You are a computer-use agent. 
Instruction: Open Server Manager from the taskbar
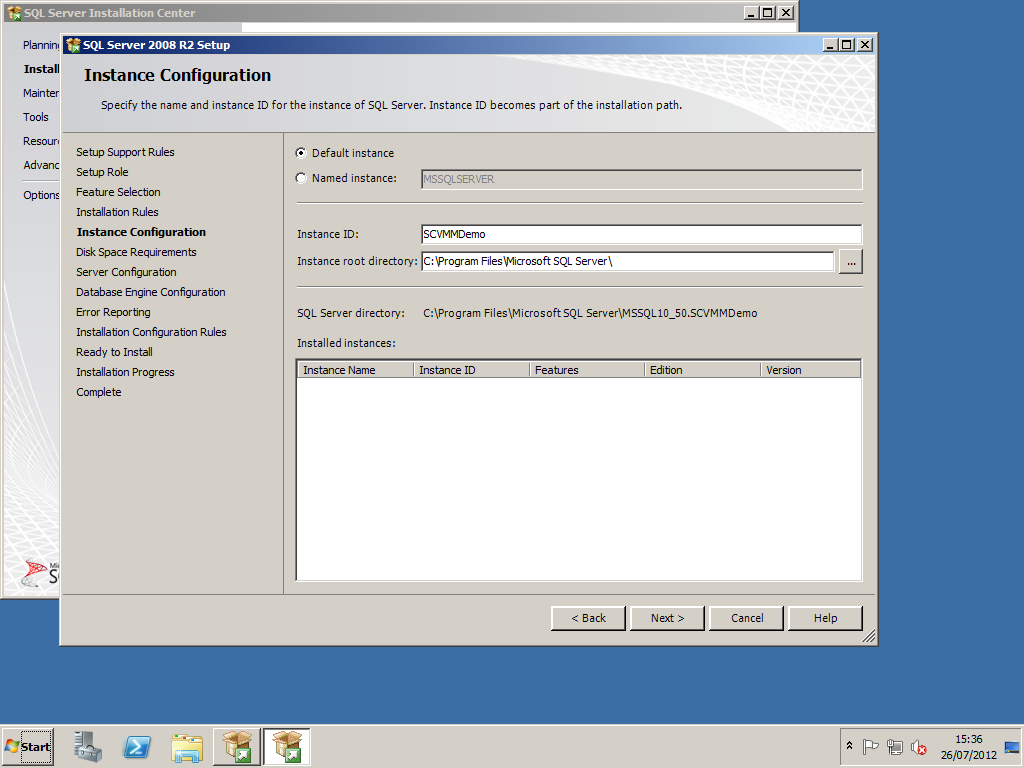(x=88, y=746)
